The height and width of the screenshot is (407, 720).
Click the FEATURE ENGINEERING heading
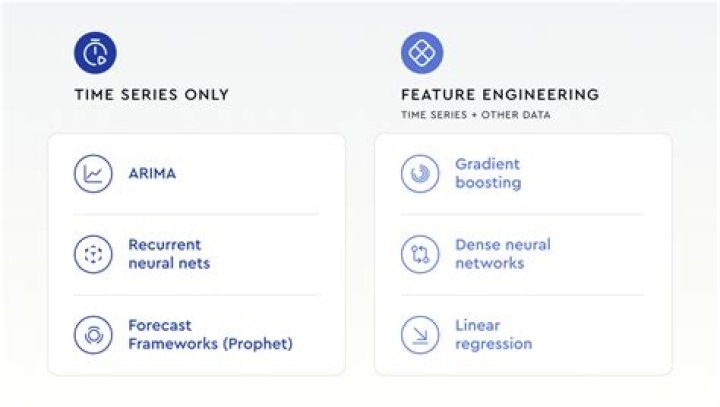499,95
